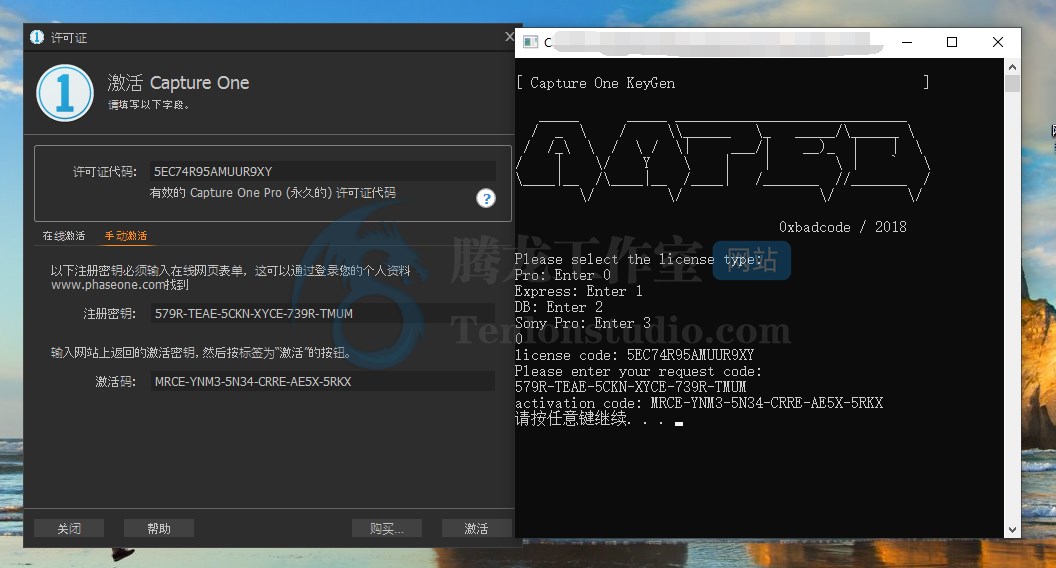Maximize the KeyGen console window
Screen dimensions: 1056x568
(x=952, y=42)
